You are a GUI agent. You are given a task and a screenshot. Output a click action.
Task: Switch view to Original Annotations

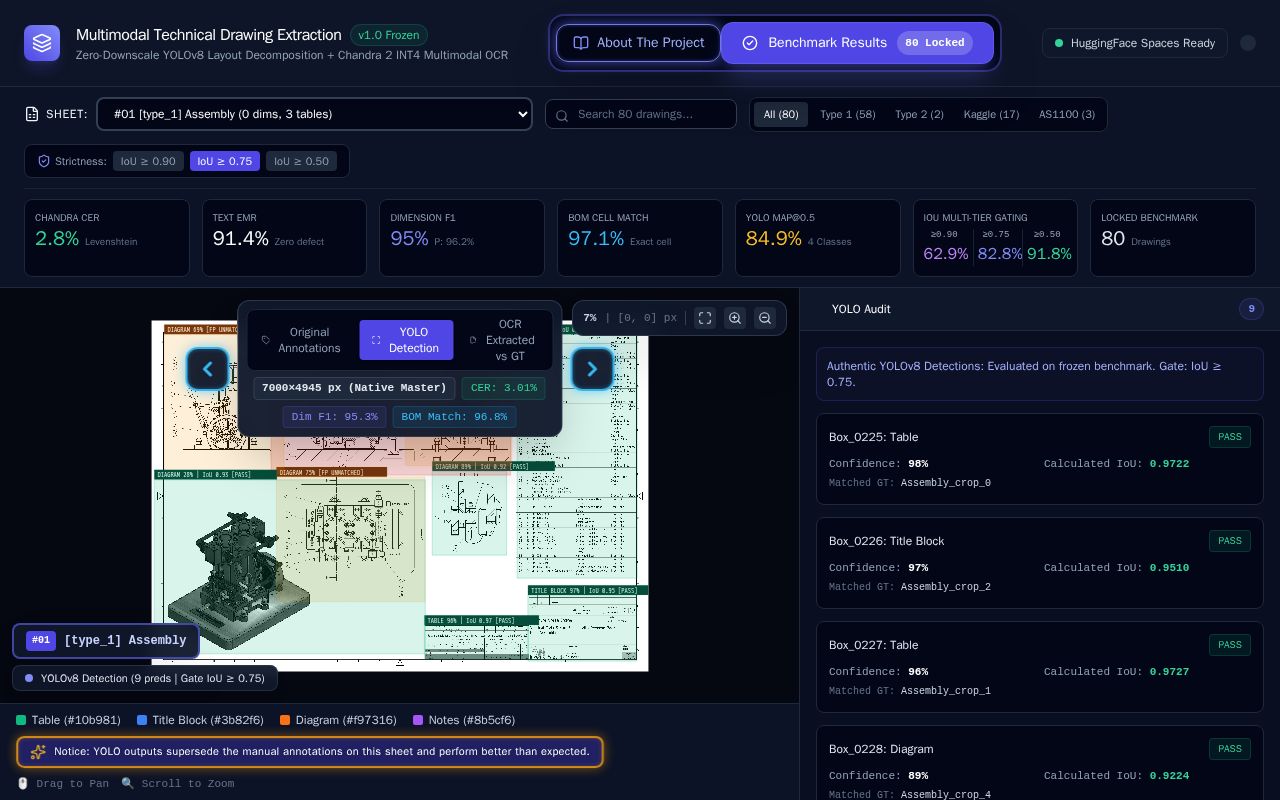click(x=300, y=340)
